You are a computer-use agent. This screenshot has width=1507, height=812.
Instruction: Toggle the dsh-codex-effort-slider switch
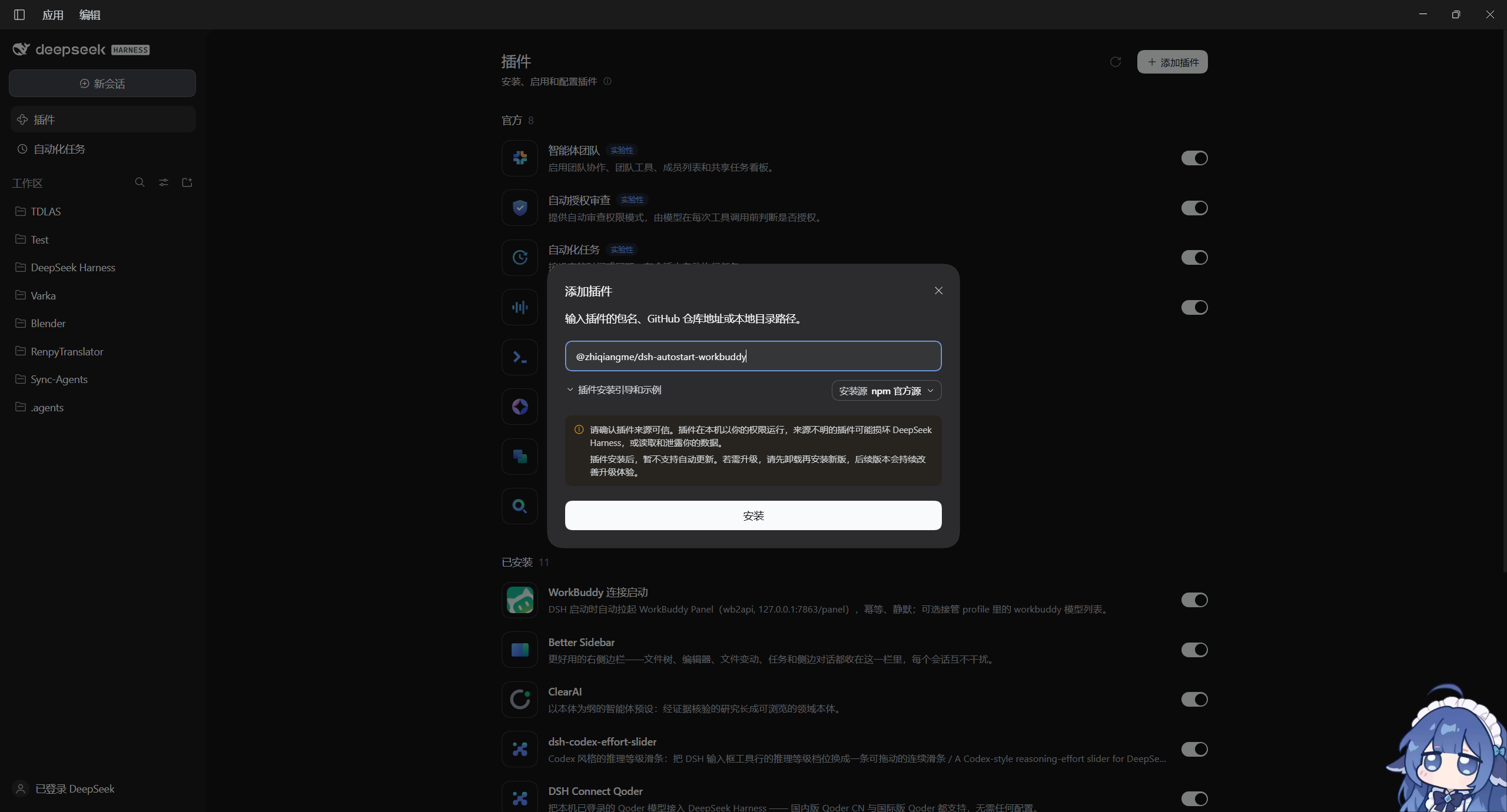pyautogui.click(x=1194, y=749)
